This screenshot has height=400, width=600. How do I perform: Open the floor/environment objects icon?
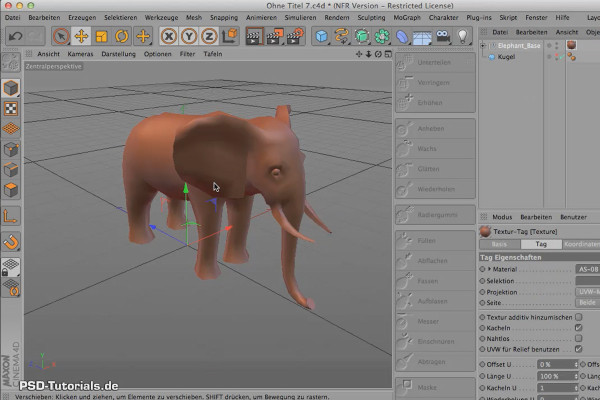(x=422, y=36)
